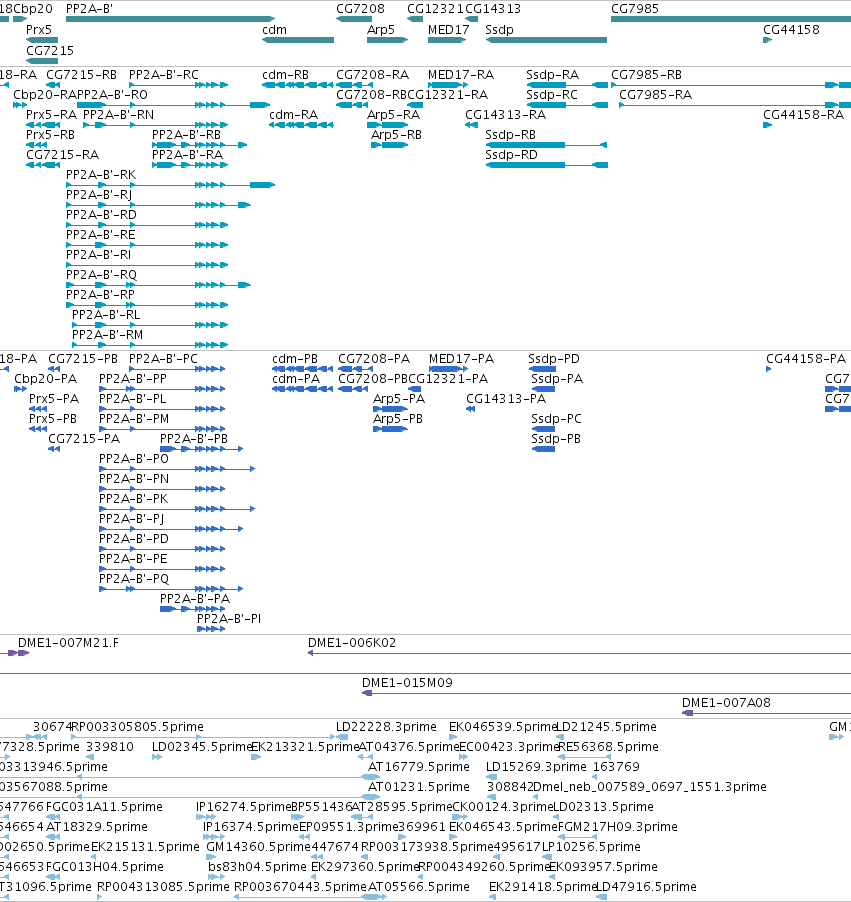Image resolution: width=851 pixels, height=902 pixels.
Task: Click protein CG7208-PA
Action: [x=356, y=369]
